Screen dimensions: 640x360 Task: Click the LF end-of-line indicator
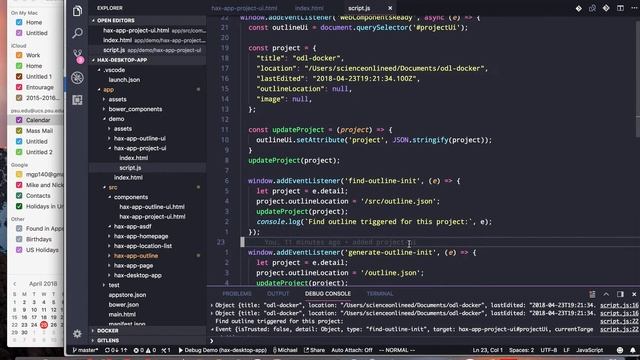pos(567,350)
